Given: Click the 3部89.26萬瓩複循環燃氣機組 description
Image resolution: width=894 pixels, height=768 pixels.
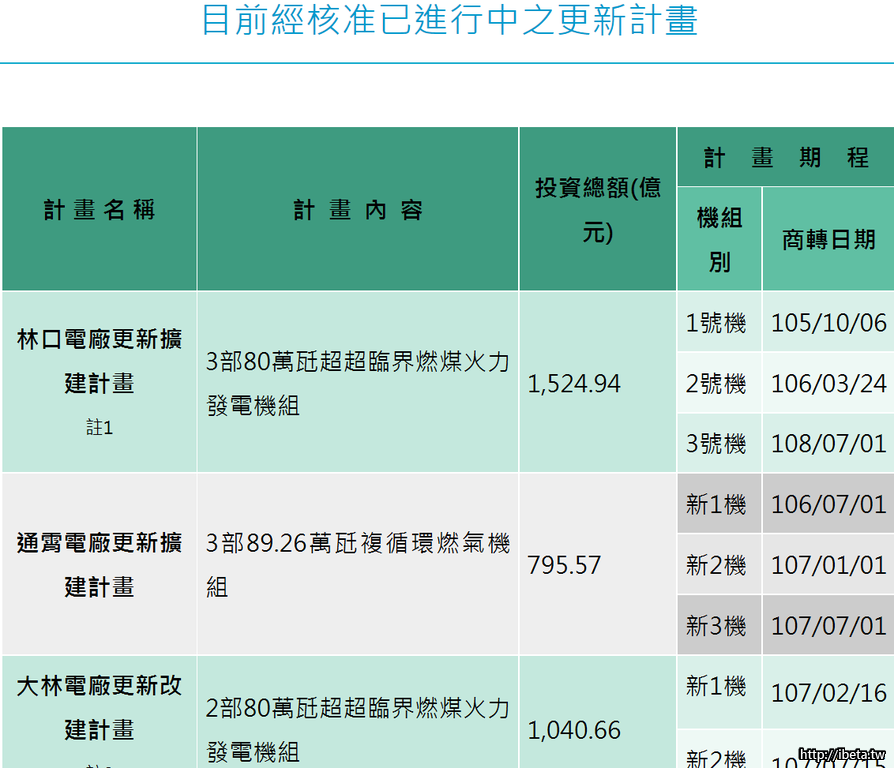Looking at the screenshot, I should pos(357,565).
